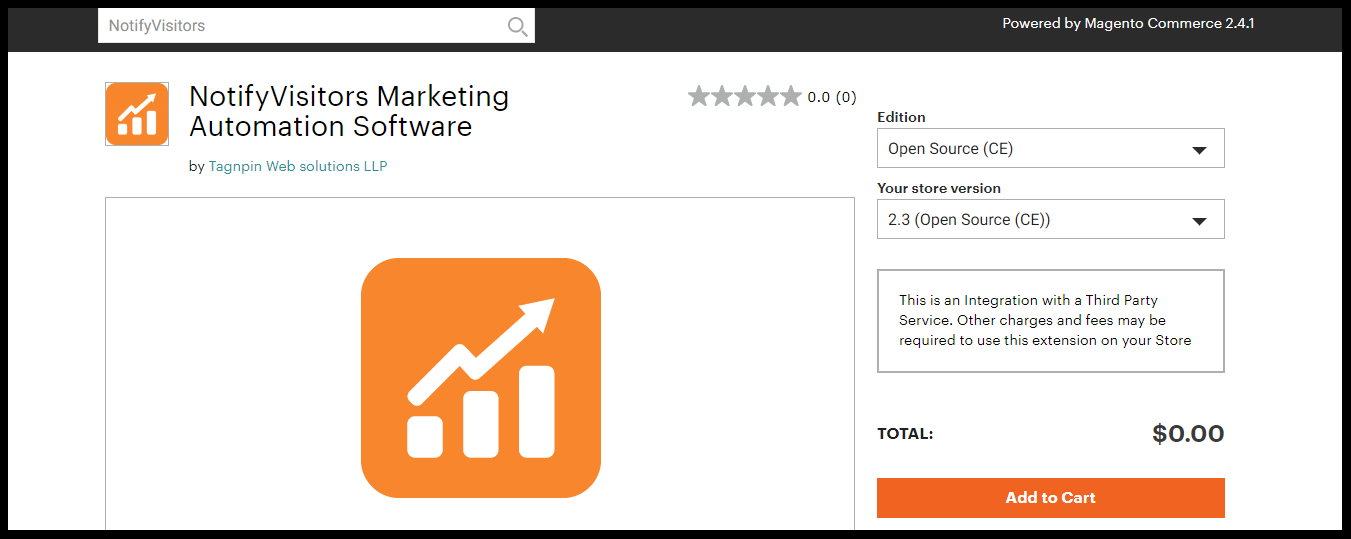Focus the NotifyVisitors search field
1351x539 pixels.
(316, 26)
